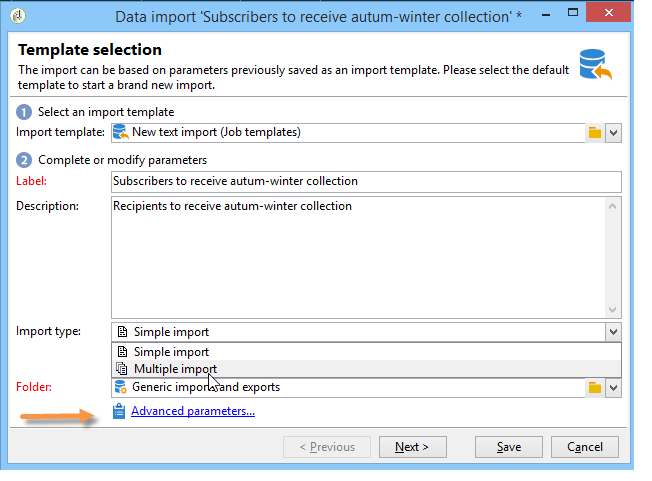Viewport: 652px width, 481px height.
Task: Click the Folder field Generic imports and exports
Action: (x=348, y=387)
